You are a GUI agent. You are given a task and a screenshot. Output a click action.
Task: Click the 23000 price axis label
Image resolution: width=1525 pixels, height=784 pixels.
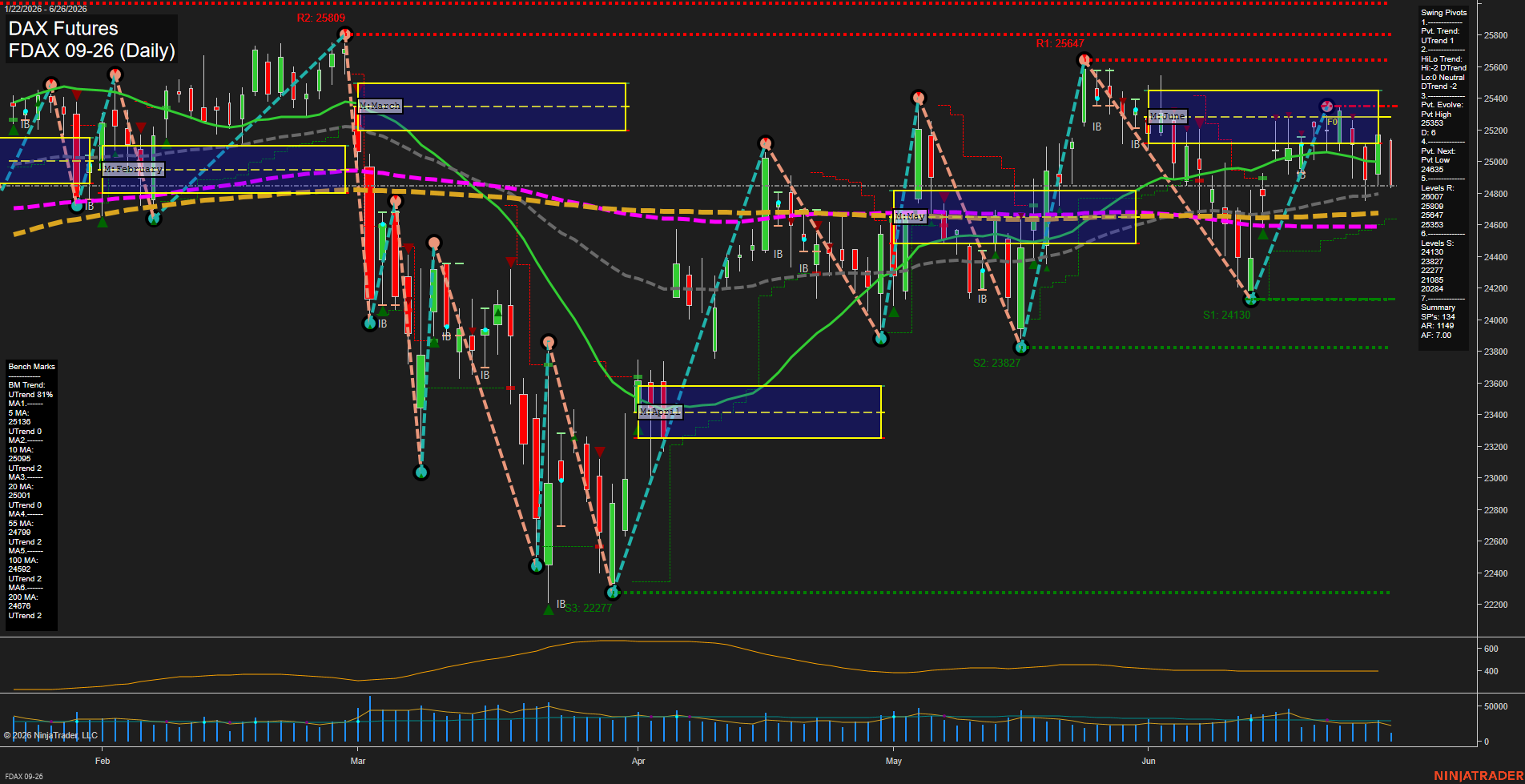pyautogui.click(x=1495, y=478)
